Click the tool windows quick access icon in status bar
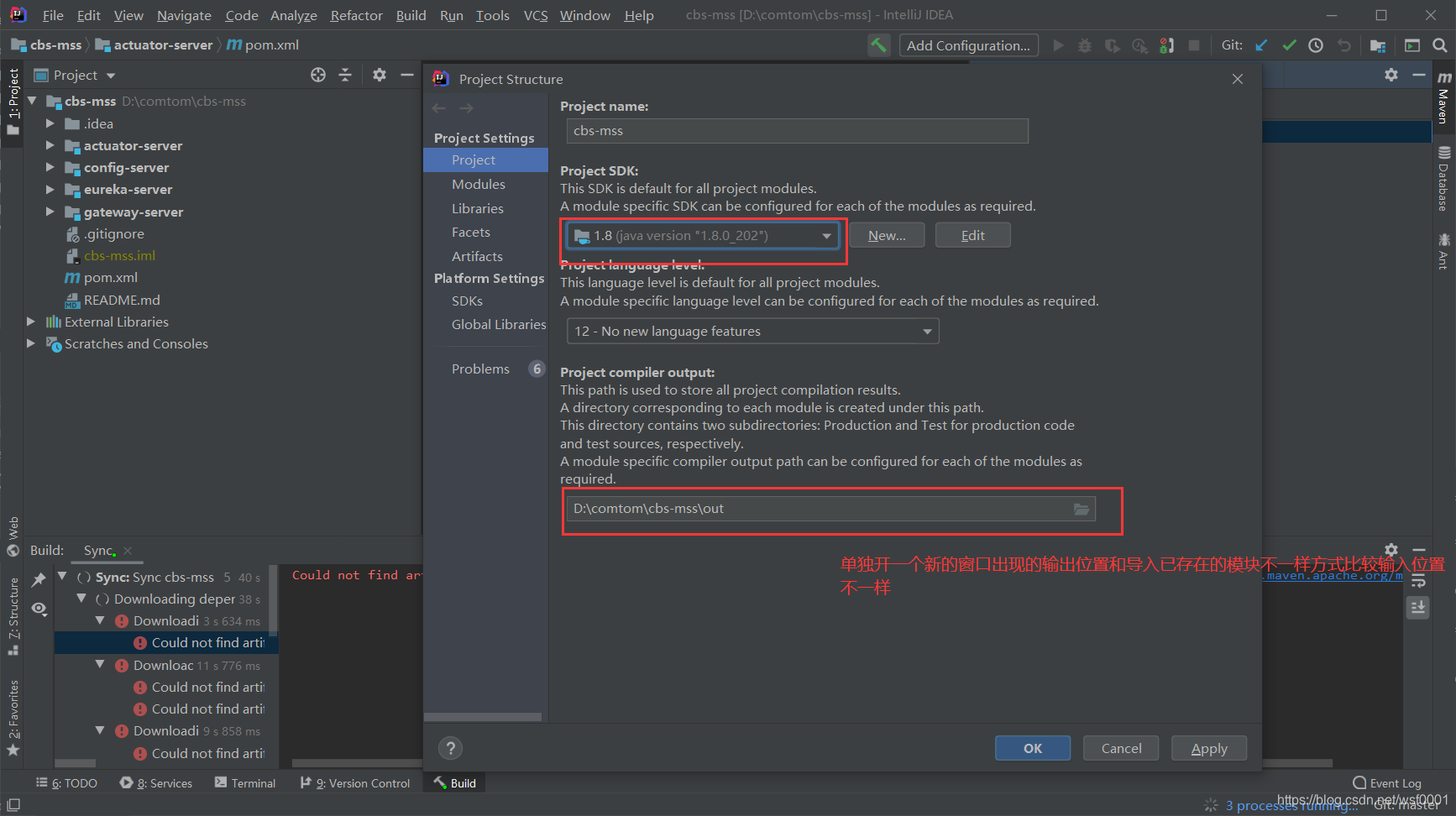This screenshot has height=816, width=1456. [13, 805]
